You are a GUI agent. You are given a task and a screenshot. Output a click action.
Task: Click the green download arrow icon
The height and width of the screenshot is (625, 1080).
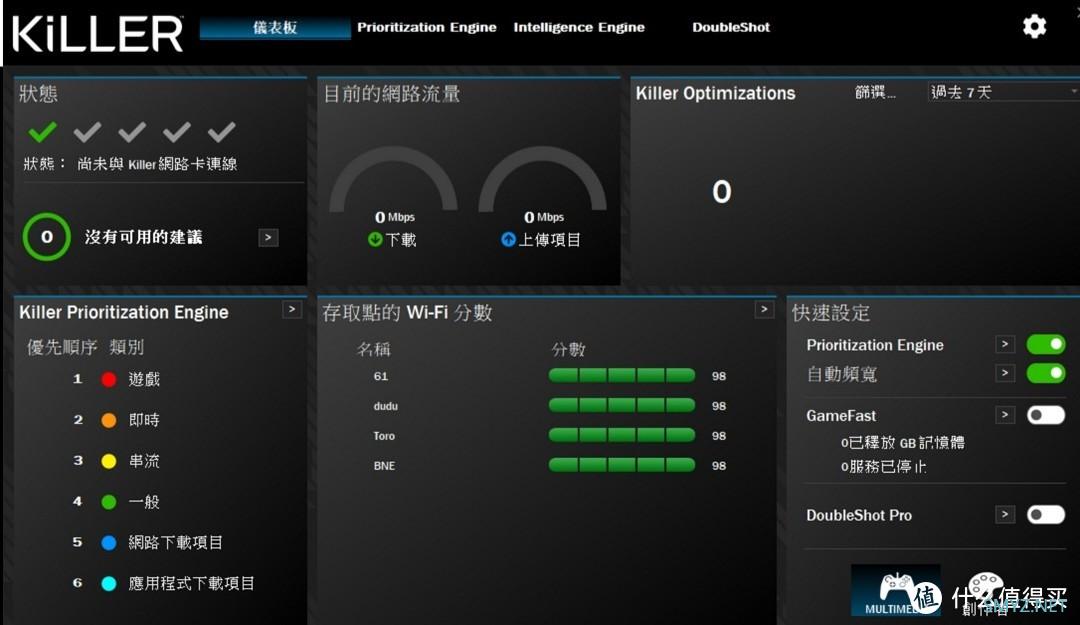click(375, 239)
